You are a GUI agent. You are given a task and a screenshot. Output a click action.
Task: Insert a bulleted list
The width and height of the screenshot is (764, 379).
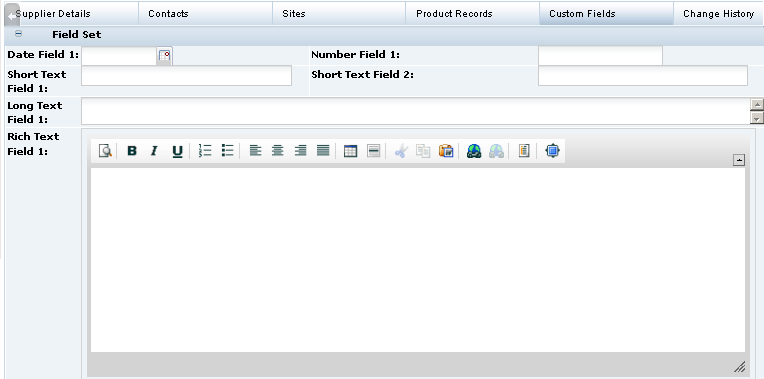click(228, 151)
